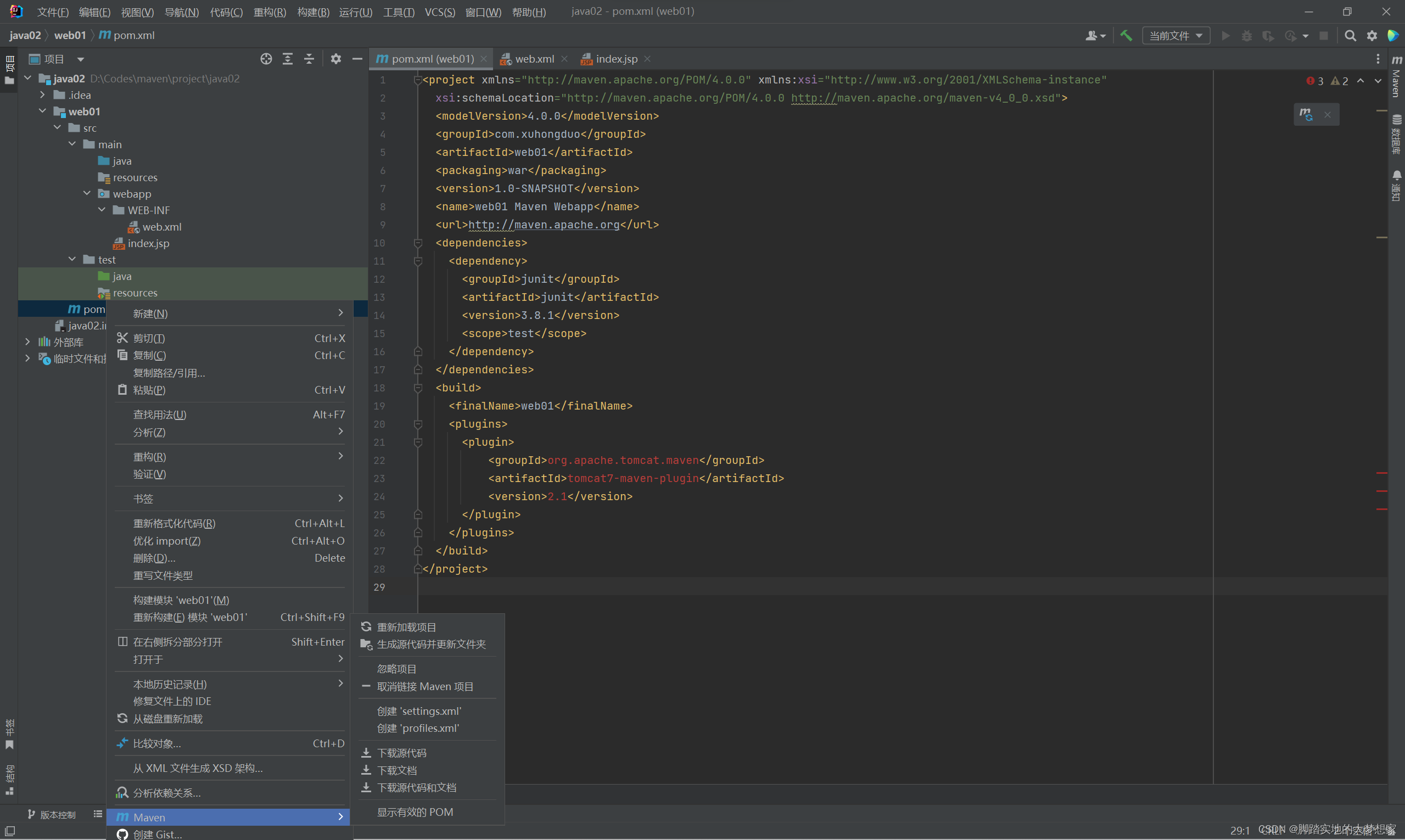The width and height of the screenshot is (1405, 840).
Task: Click the error count indicator showing 3
Action: (x=1314, y=81)
